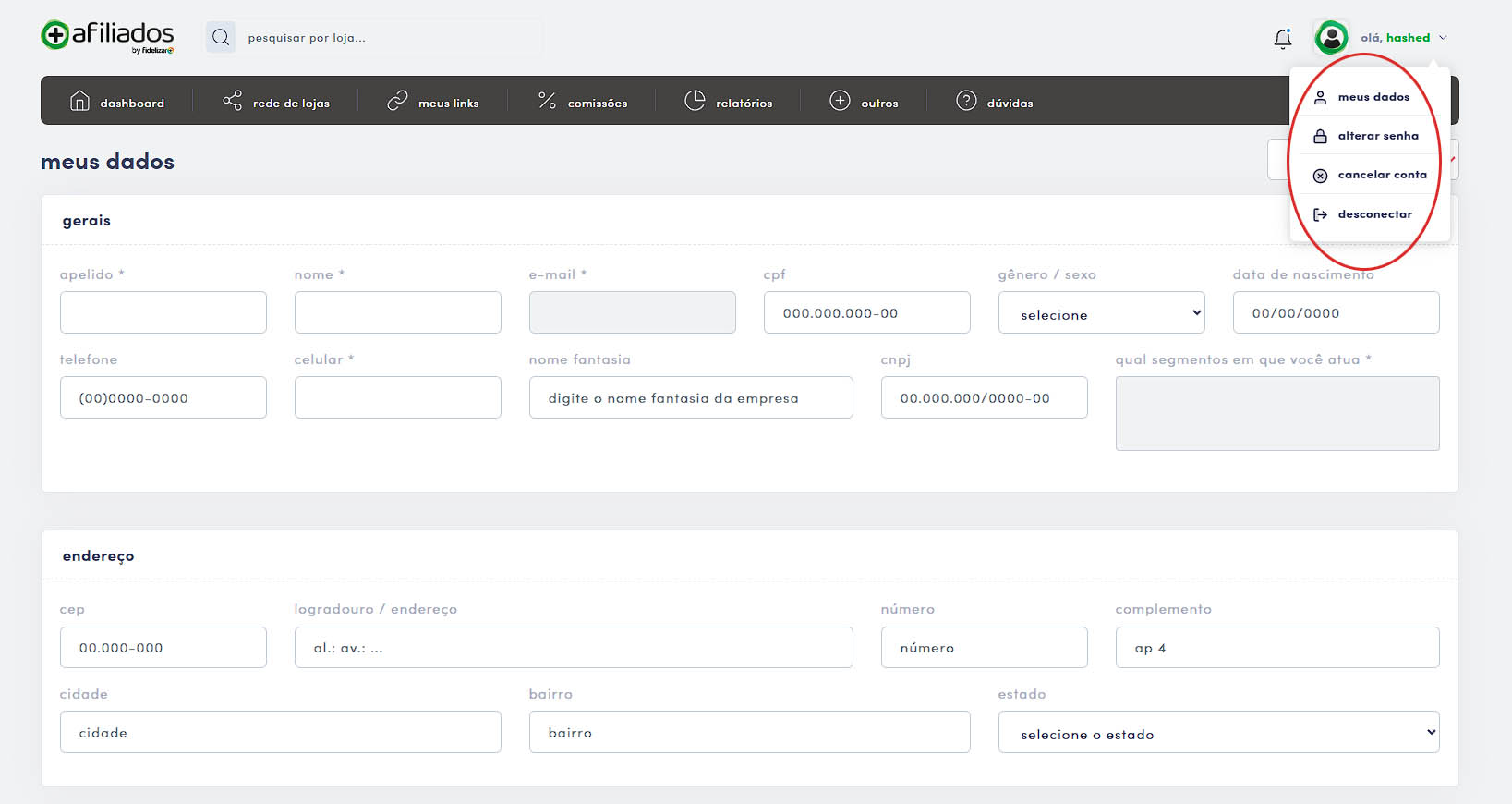Click the person icon beside meus dados
Image resolution: width=1512 pixels, height=804 pixels.
pyautogui.click(x=1320, y=97)
